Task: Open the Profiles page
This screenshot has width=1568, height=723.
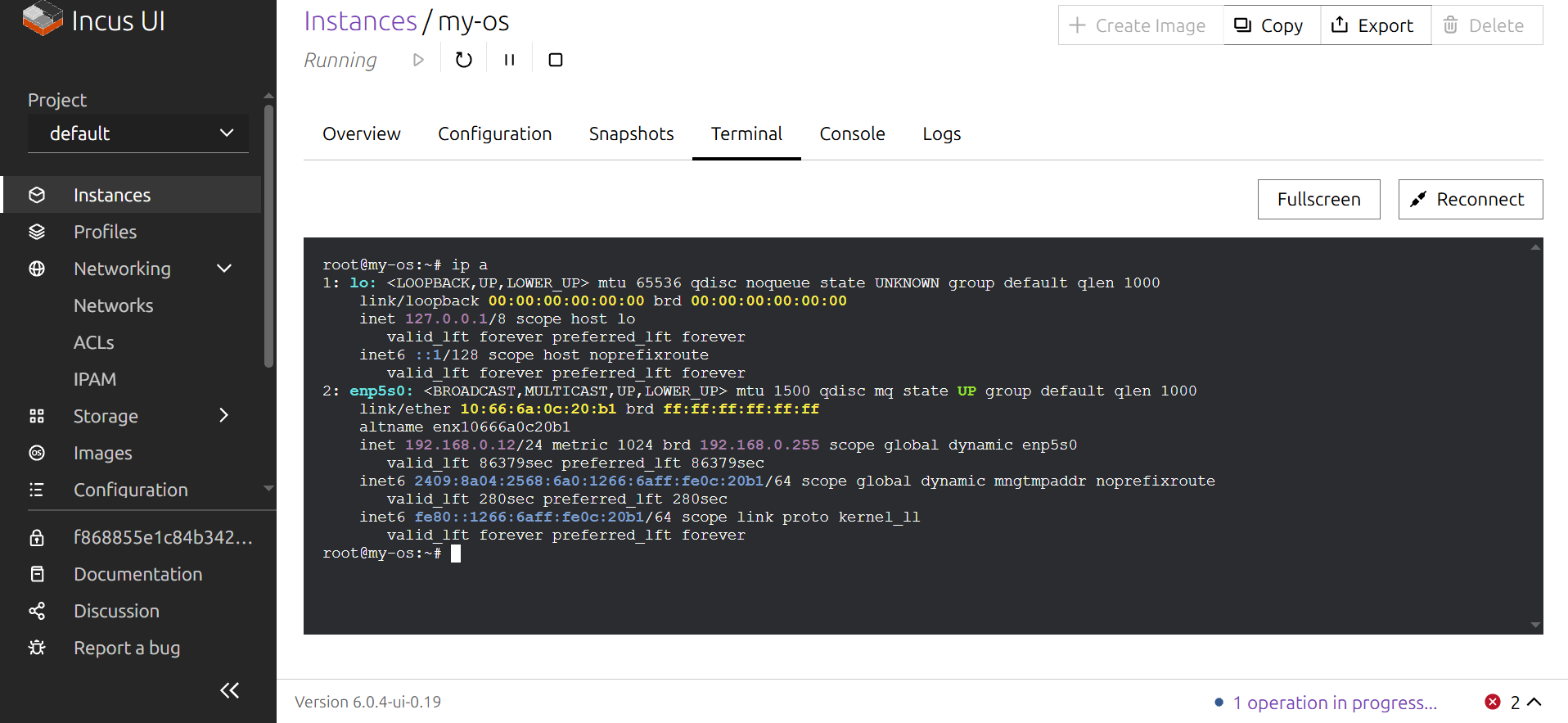Action: (x=105, y=232)
